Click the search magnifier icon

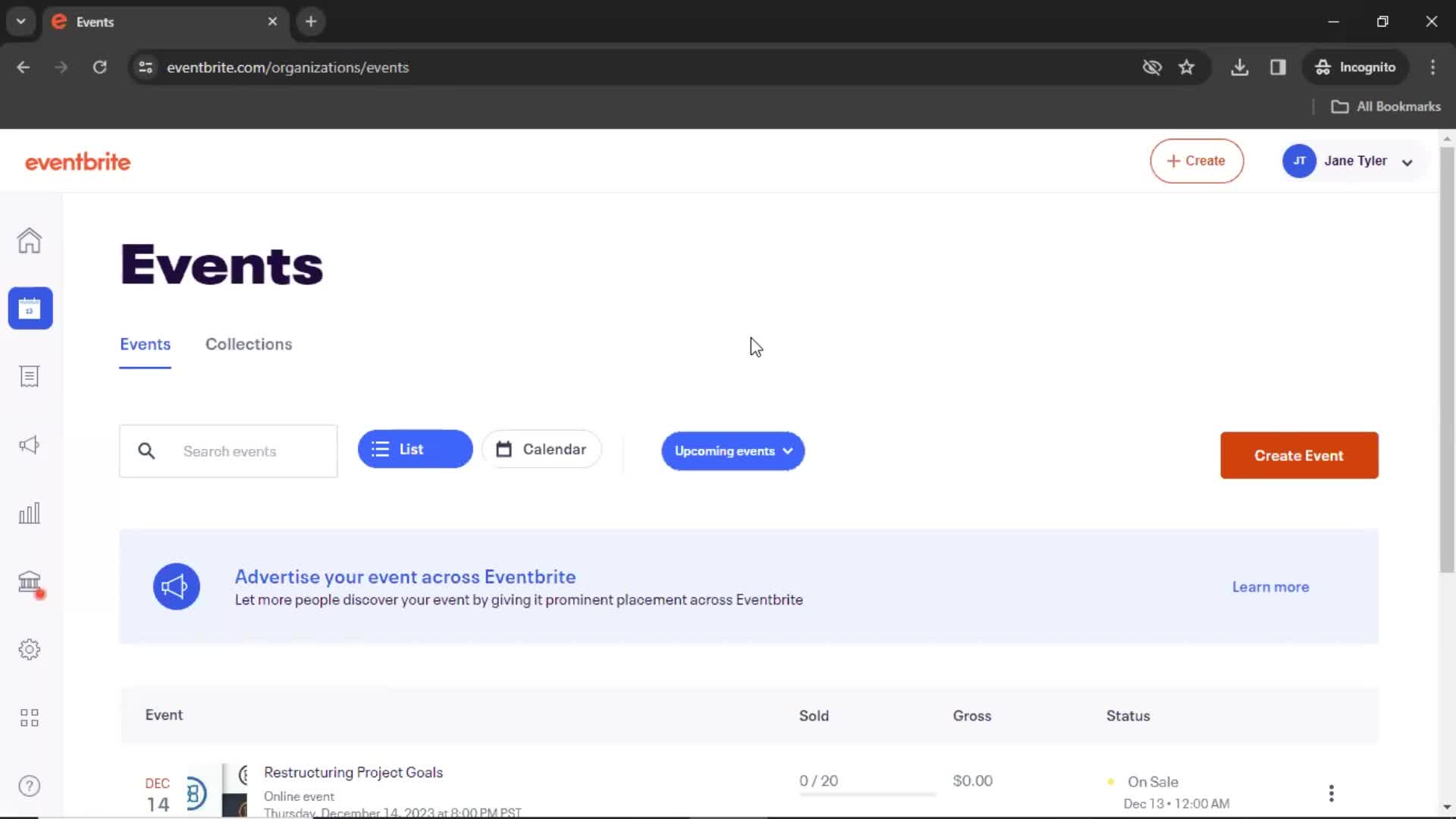tap(146, 451)
